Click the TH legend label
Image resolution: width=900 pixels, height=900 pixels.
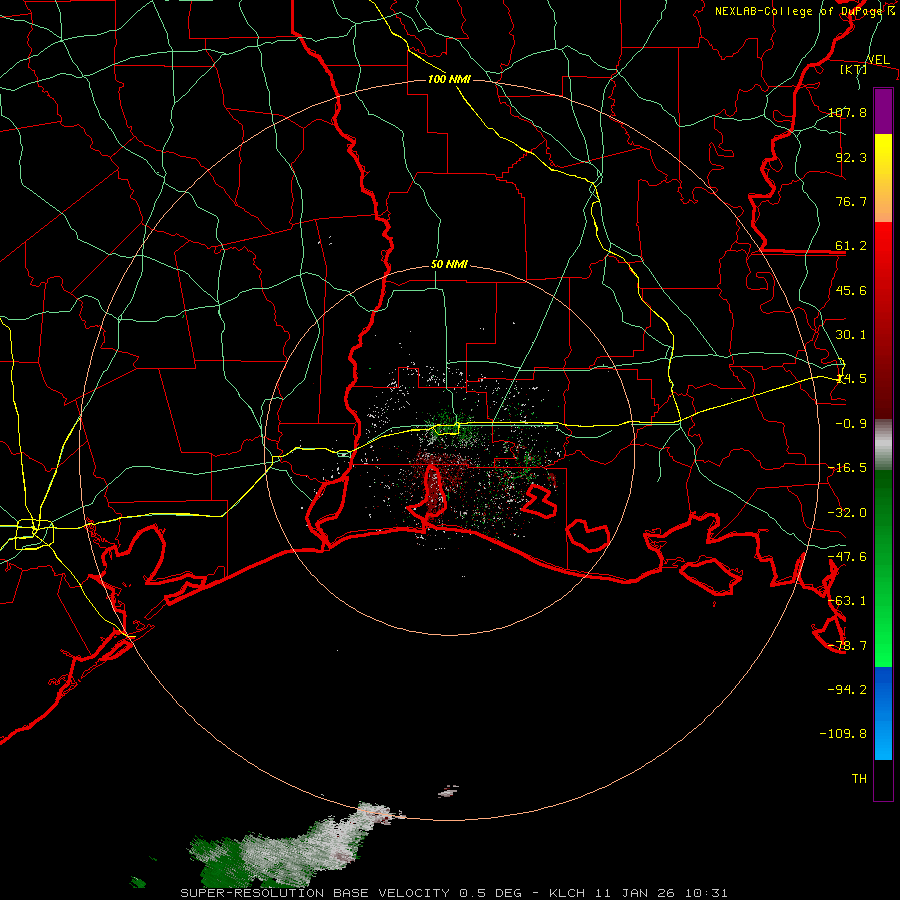click(859, 778)
